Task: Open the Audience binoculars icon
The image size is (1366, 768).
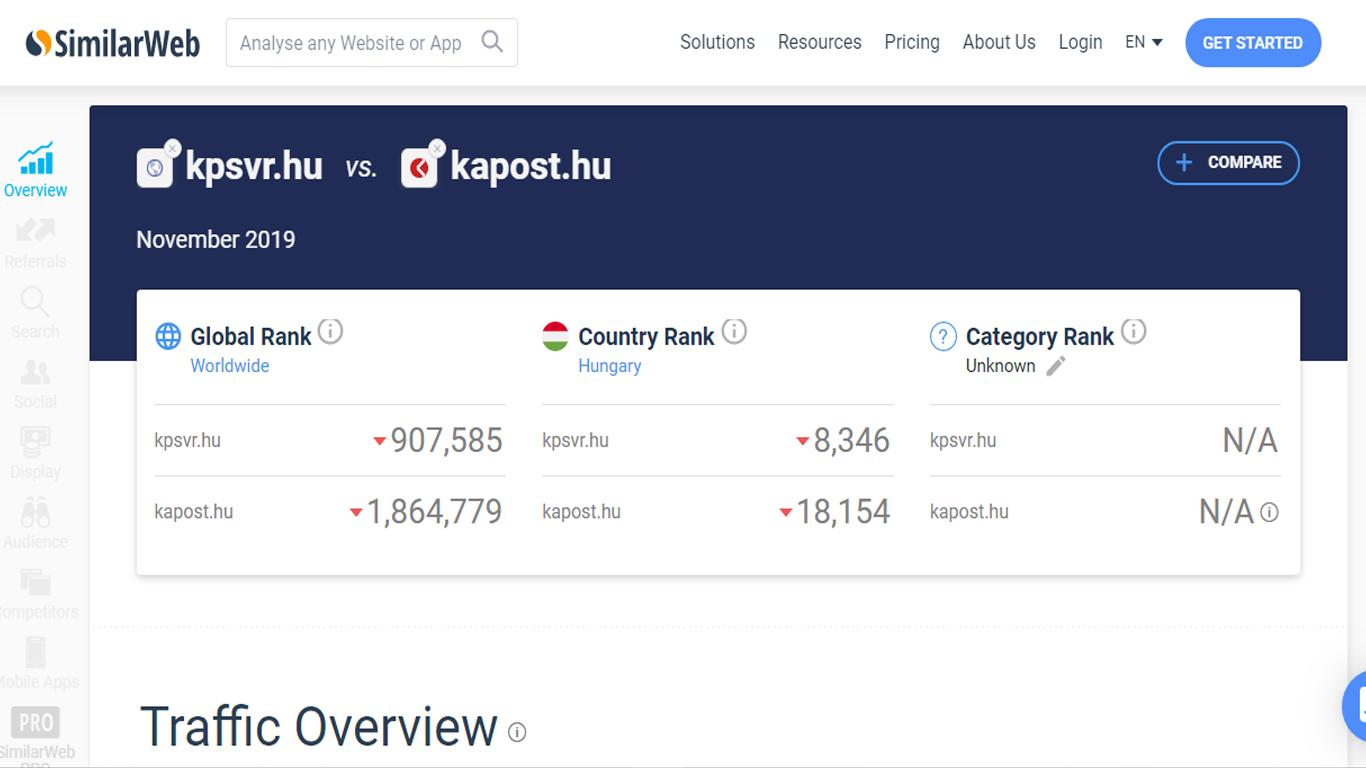Action: click(x=35, y=513)
